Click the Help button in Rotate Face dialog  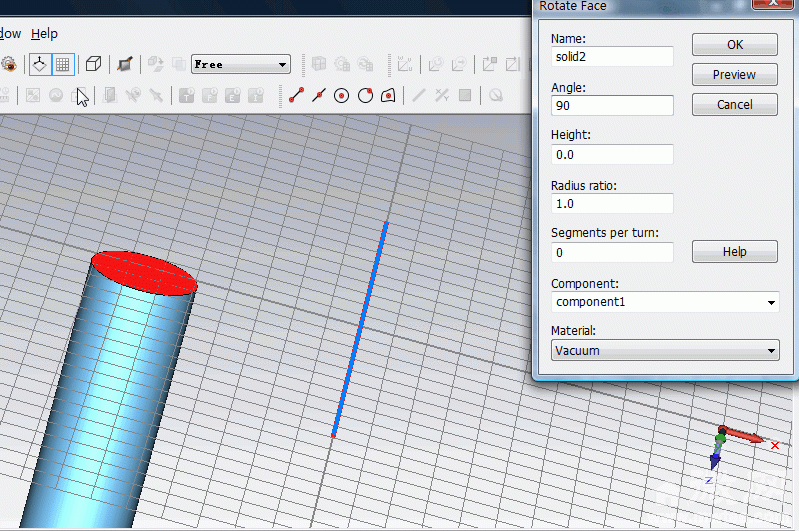[734, 252]
